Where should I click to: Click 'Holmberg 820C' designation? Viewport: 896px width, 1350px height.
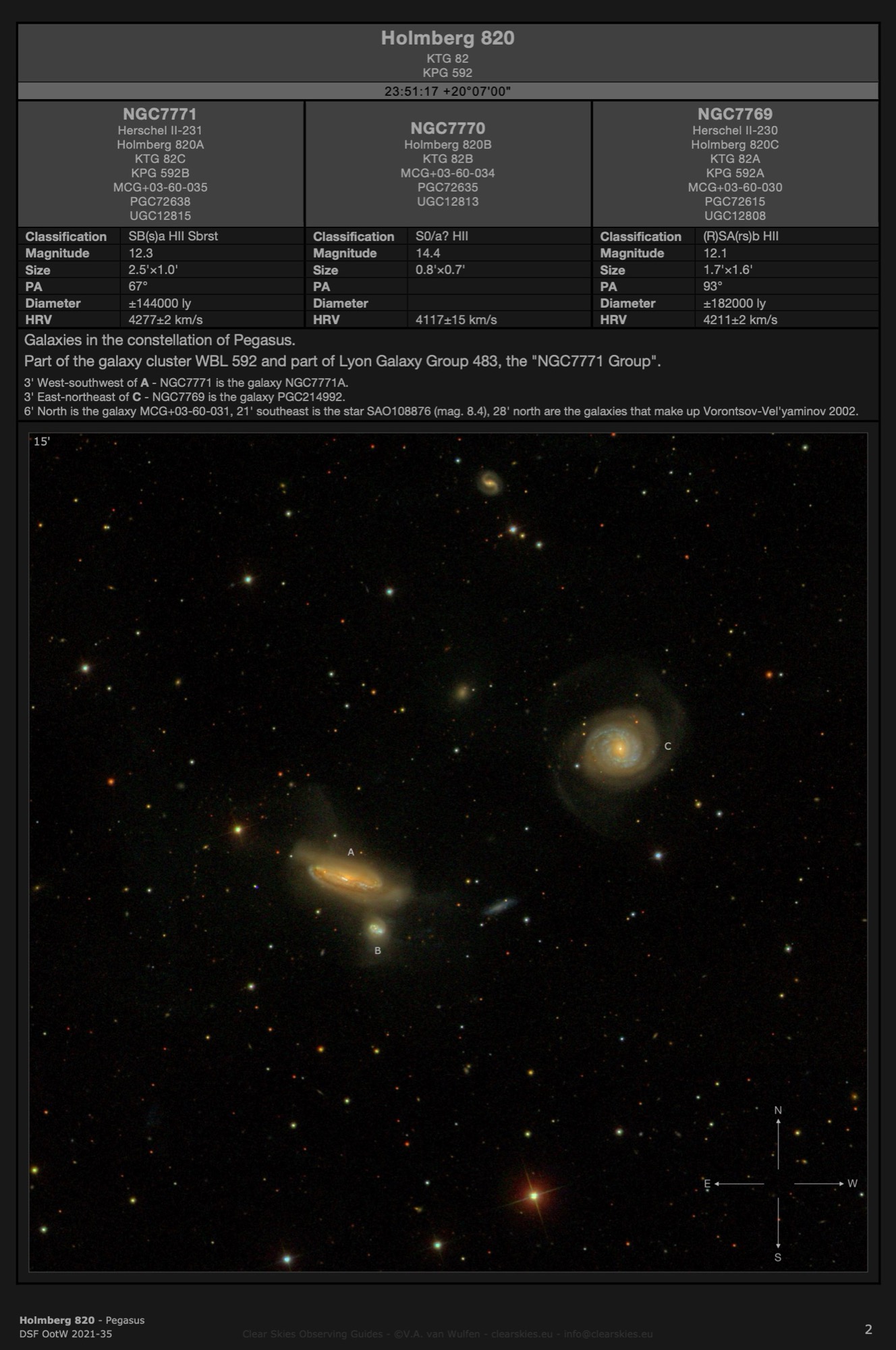[x=735, y=144]
